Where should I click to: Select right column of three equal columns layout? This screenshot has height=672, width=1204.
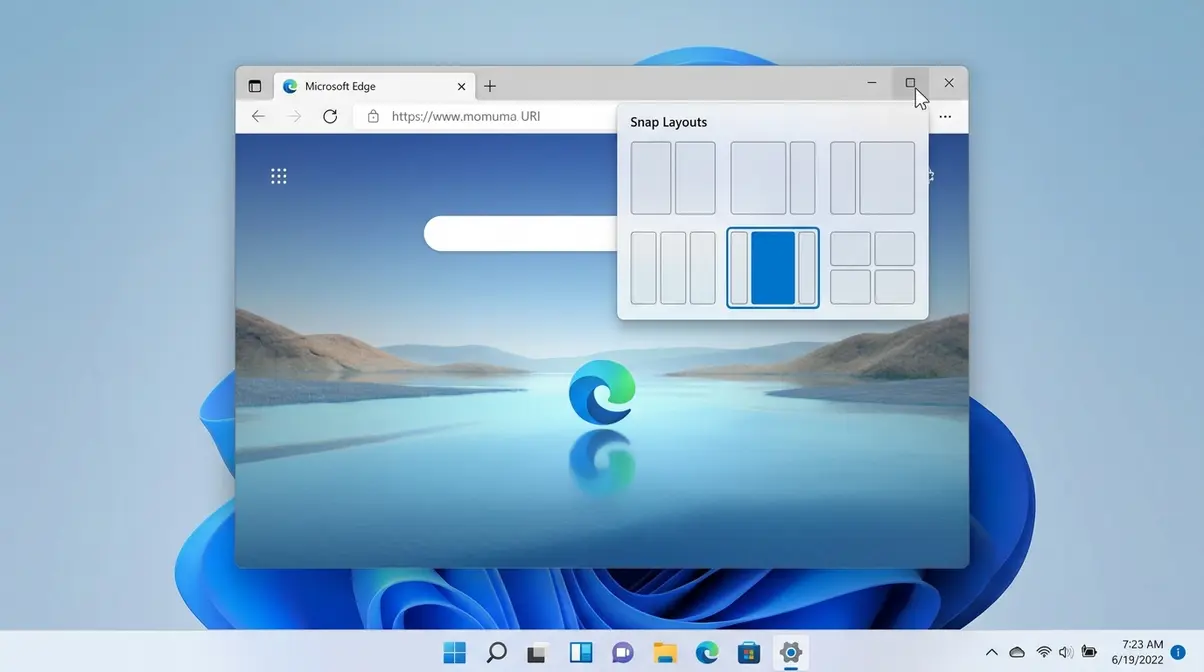coord(703,268)
